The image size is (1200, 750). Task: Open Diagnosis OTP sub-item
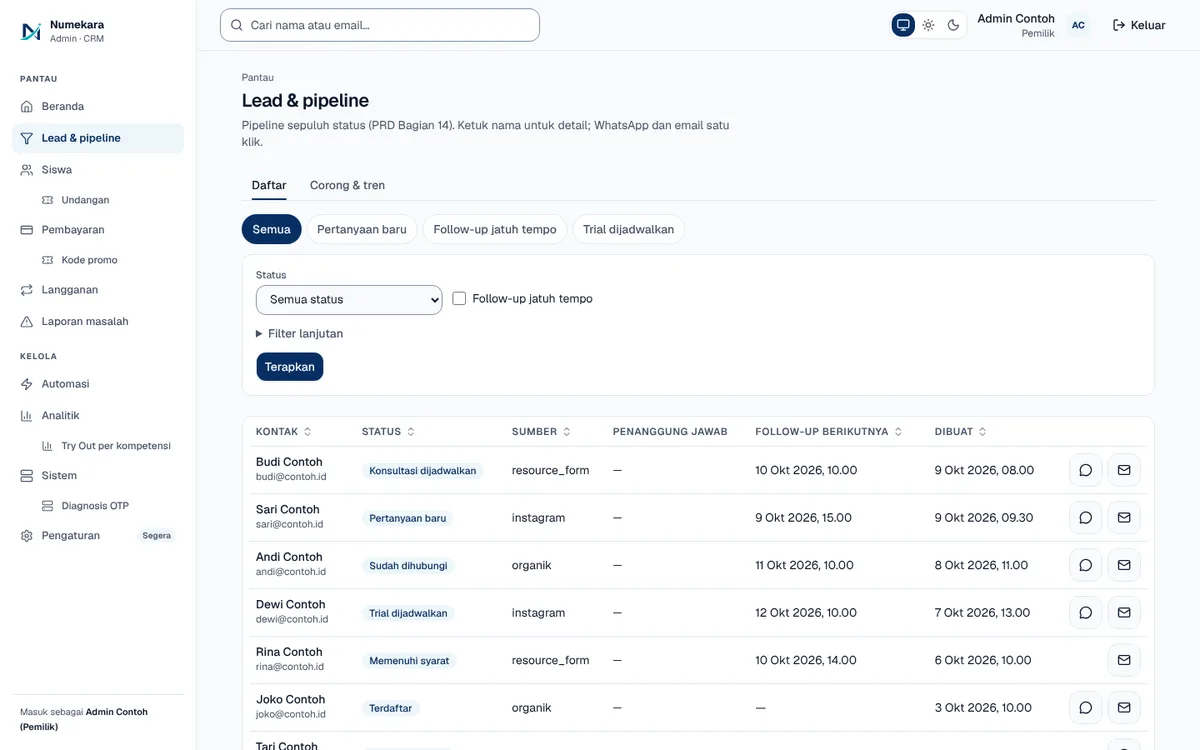(x=108, y=506)
